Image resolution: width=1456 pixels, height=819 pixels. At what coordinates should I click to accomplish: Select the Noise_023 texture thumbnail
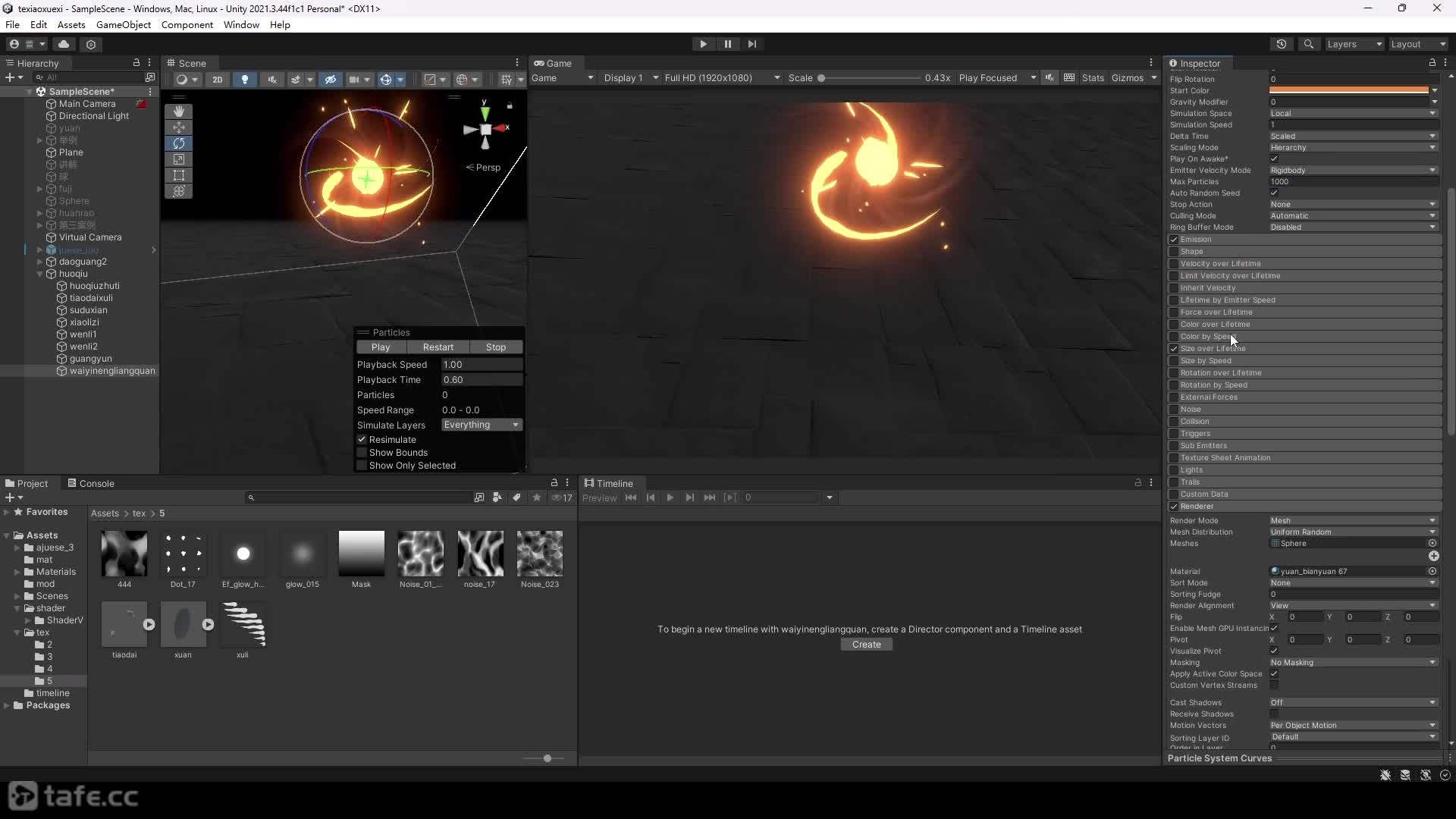tap(540, 554)
